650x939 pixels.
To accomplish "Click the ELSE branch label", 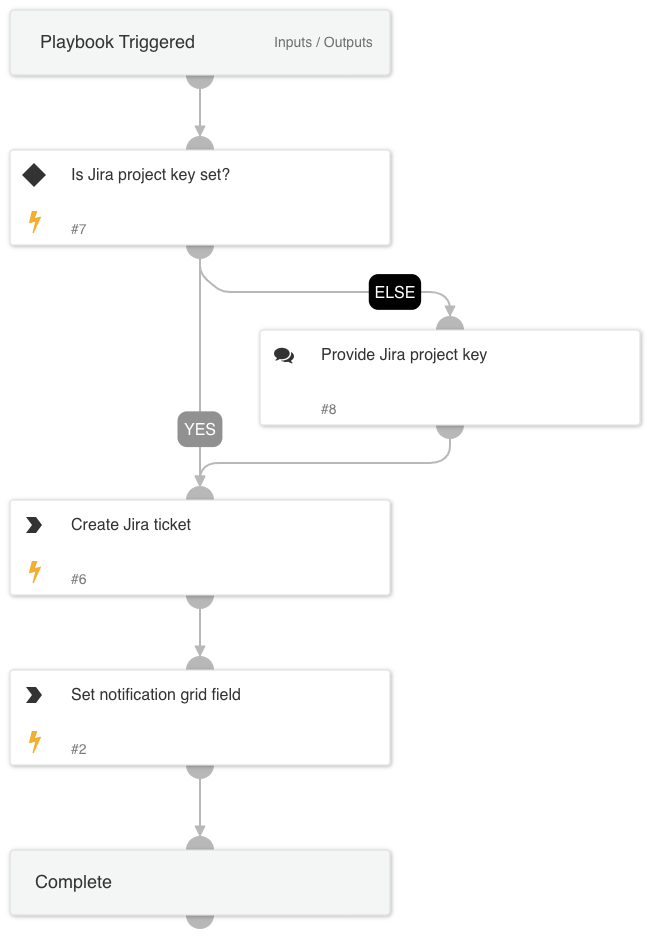I will 394,292.
